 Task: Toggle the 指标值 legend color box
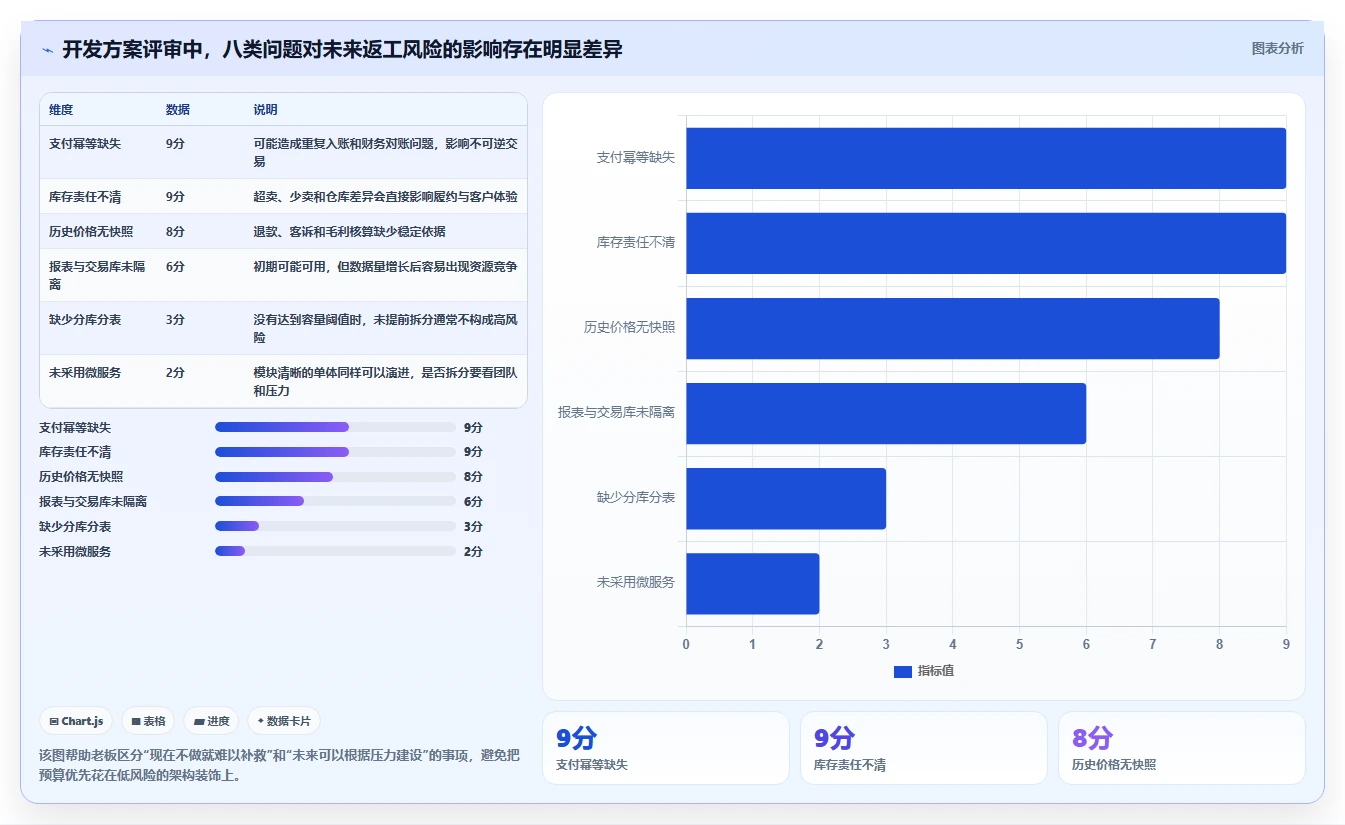(903, 671)
